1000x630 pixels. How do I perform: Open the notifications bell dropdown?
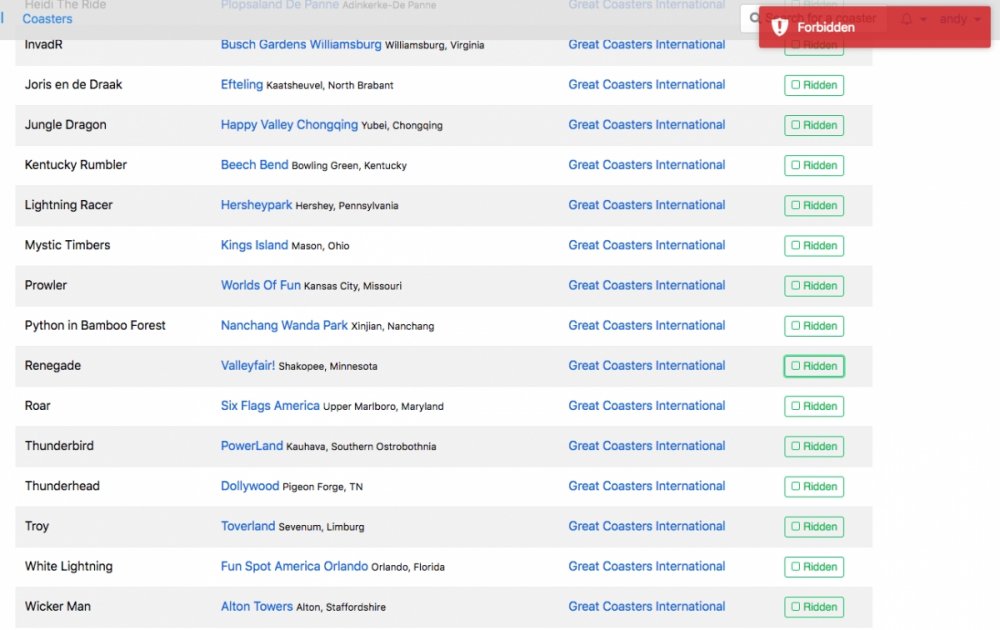(912, 19)
